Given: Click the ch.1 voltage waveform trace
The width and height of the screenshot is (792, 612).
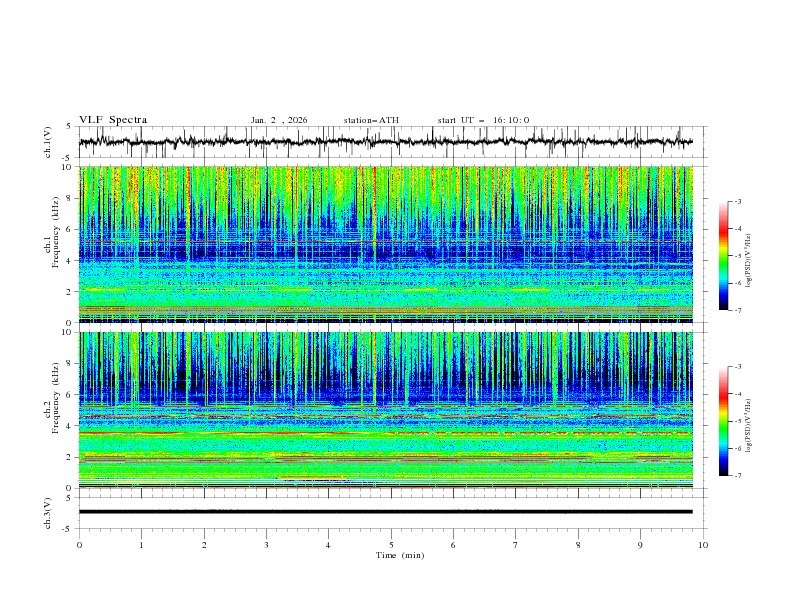Looking at the screenshot, I should (x=385, y=142).
